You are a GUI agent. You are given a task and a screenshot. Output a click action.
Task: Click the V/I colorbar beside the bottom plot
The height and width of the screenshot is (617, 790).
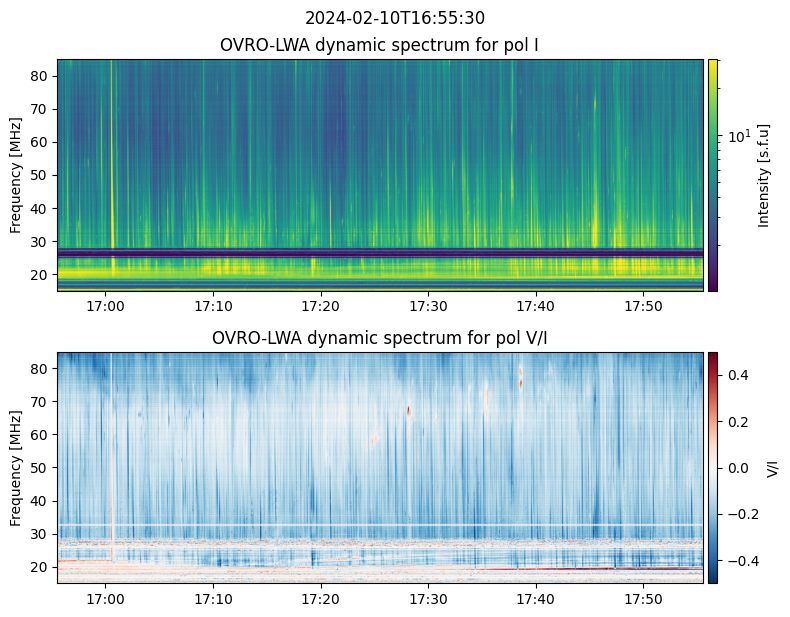click(x=713, y=467)
